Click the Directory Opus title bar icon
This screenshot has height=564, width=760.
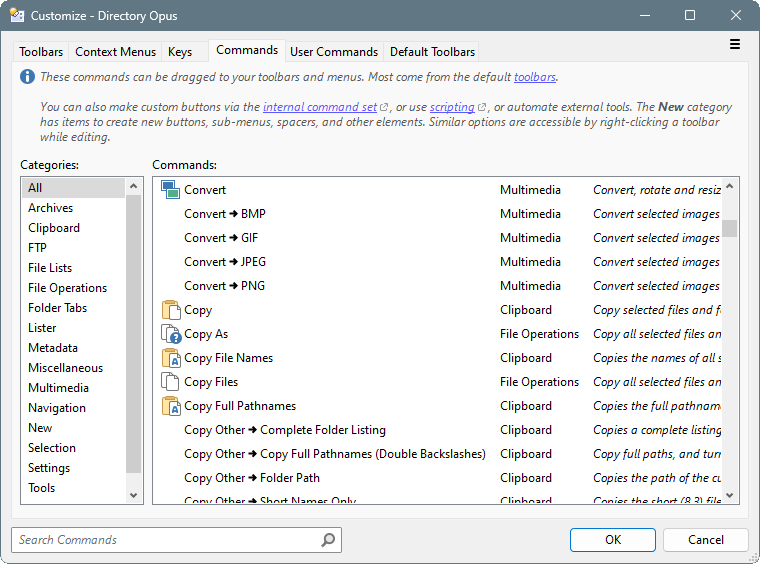coord(17,16)
